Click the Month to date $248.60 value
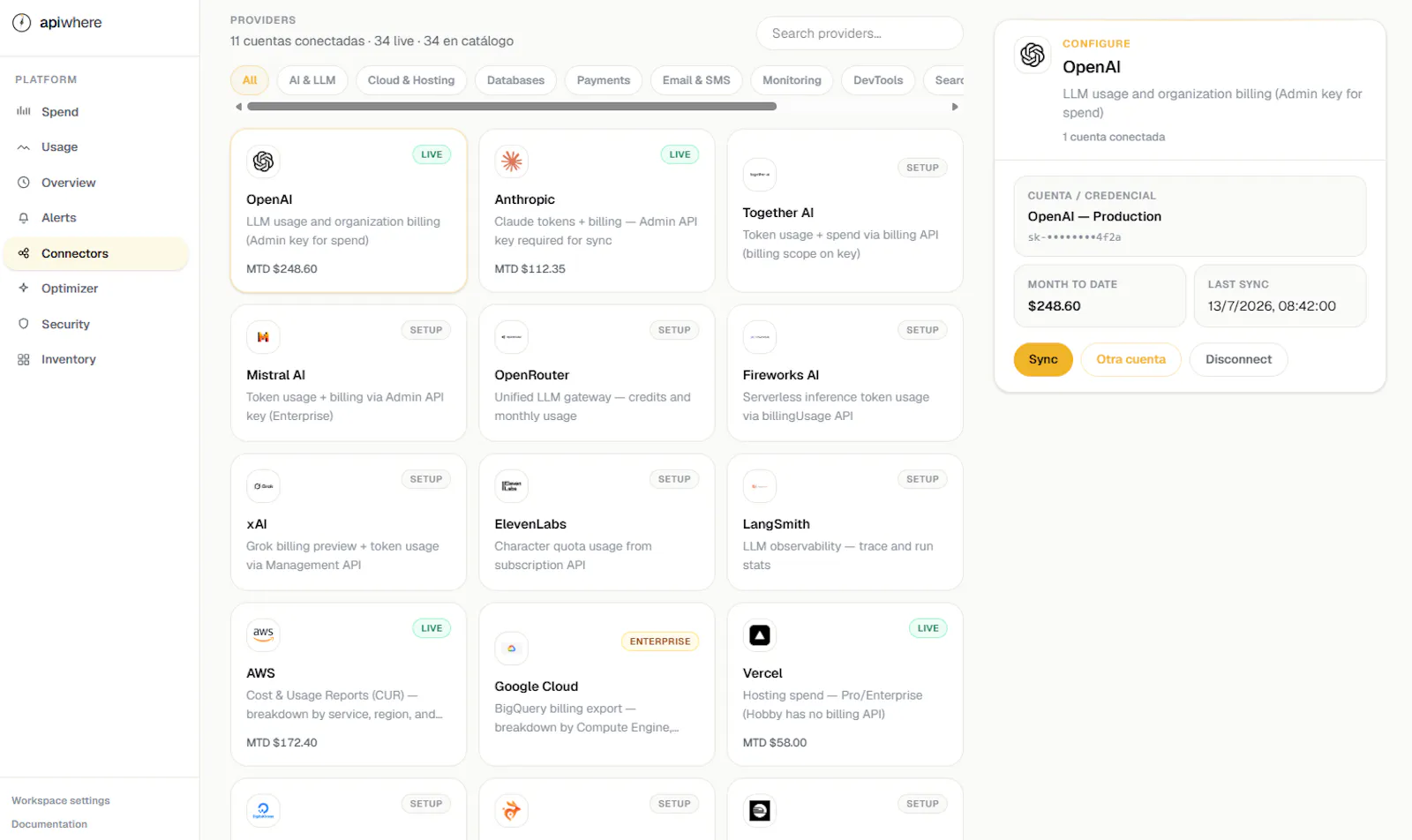The image size is (1412, 840). pyautogui.click(x=1055, y=306)
